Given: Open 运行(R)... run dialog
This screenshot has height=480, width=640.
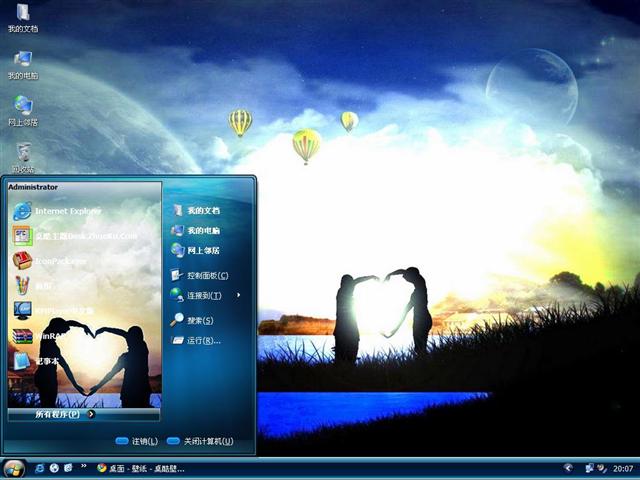Looking at the screenshot, I should [196, 340].
